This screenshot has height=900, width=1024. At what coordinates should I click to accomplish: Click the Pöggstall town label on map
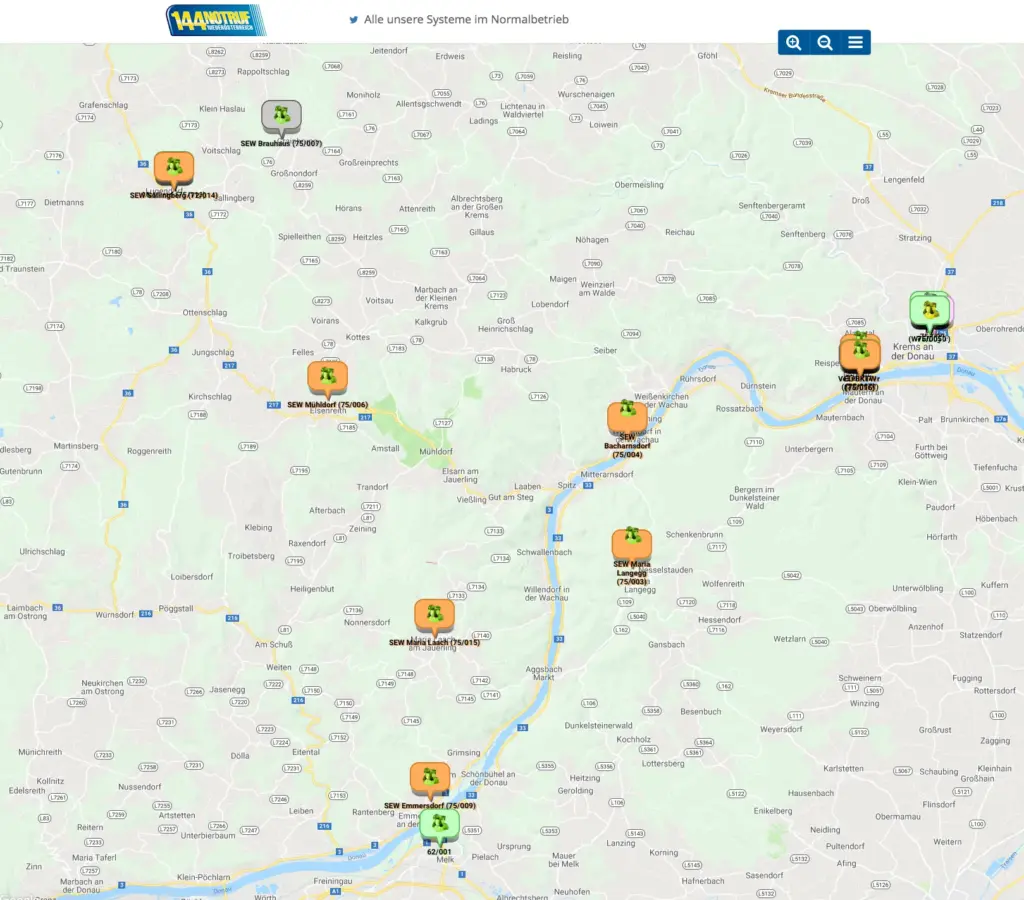click(x=175, y=608)
